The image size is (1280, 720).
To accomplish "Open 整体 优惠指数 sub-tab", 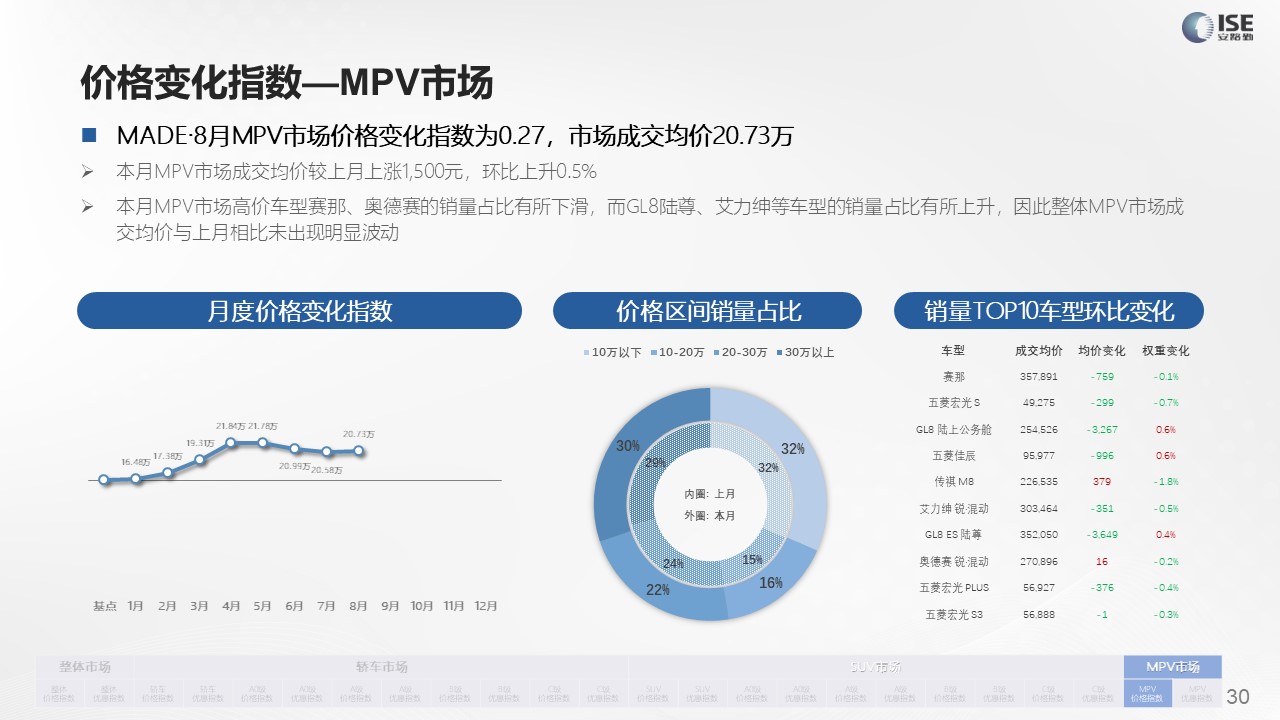I will click(109, 692).
